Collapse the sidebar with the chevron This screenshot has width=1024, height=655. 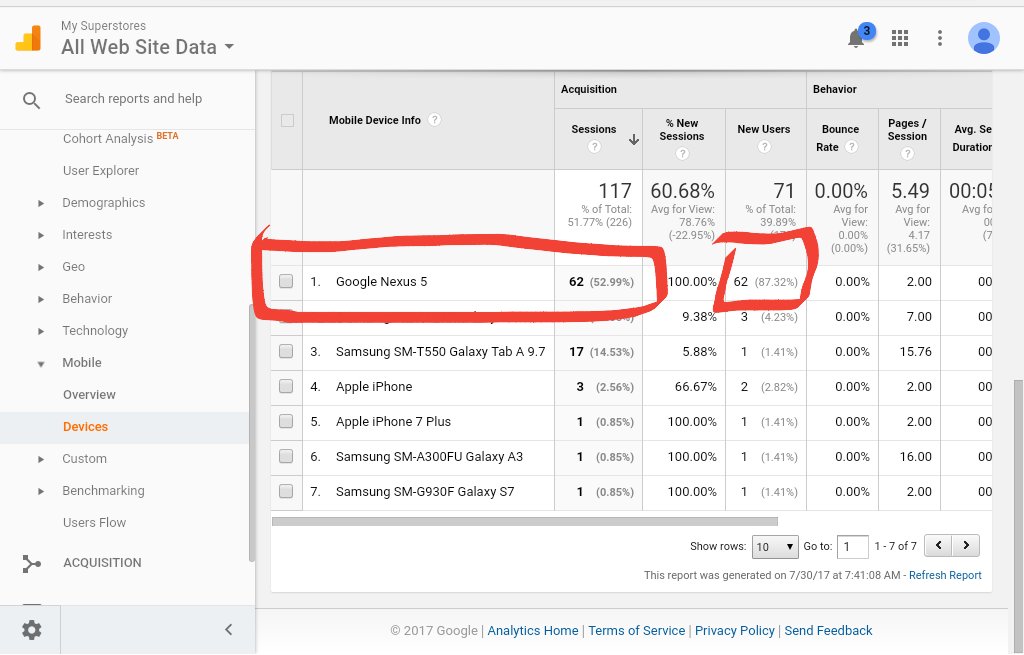pyautogui.click(x=229, y=630)
